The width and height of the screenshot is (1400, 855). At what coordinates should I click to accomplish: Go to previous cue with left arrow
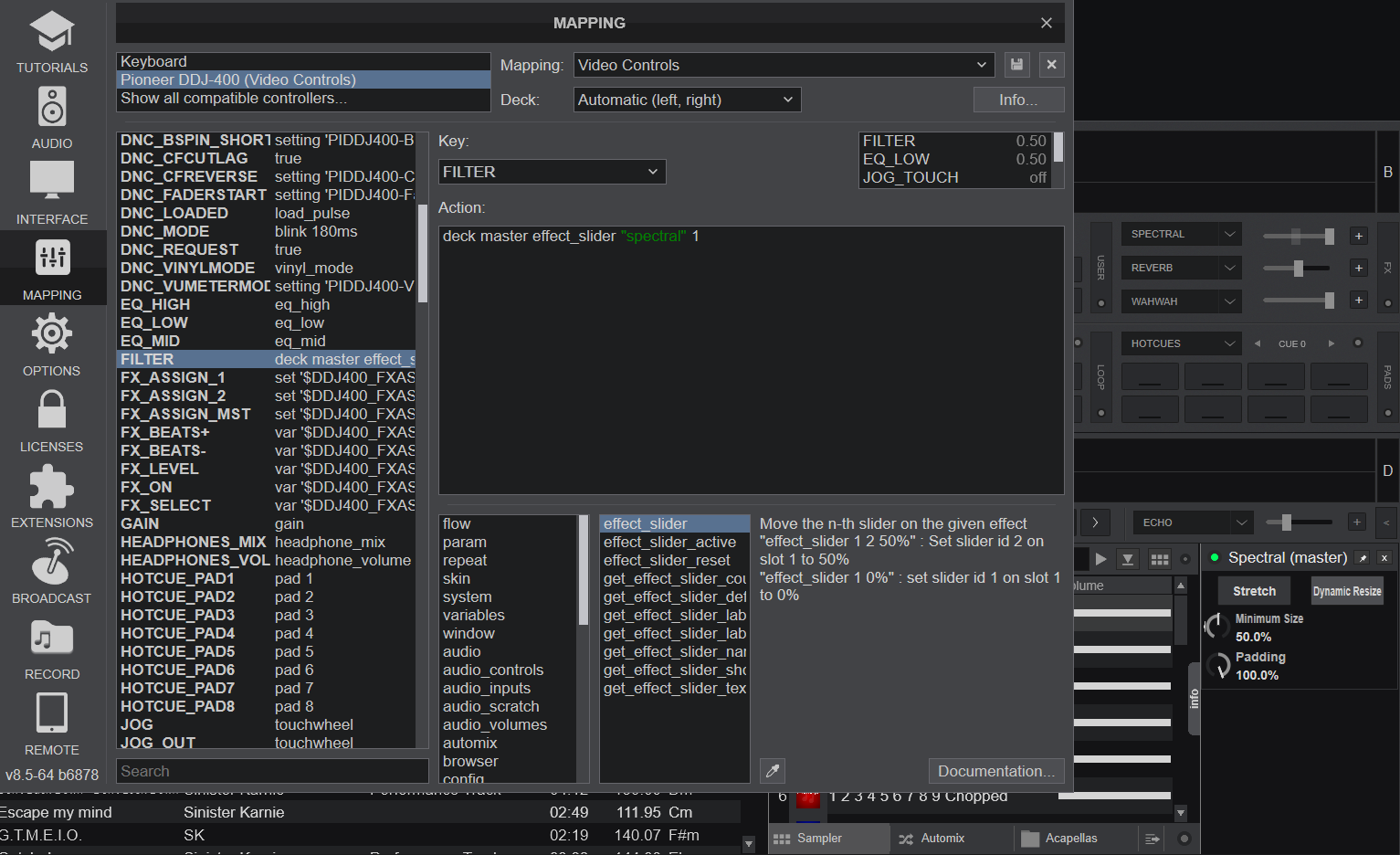(1258, 343)
